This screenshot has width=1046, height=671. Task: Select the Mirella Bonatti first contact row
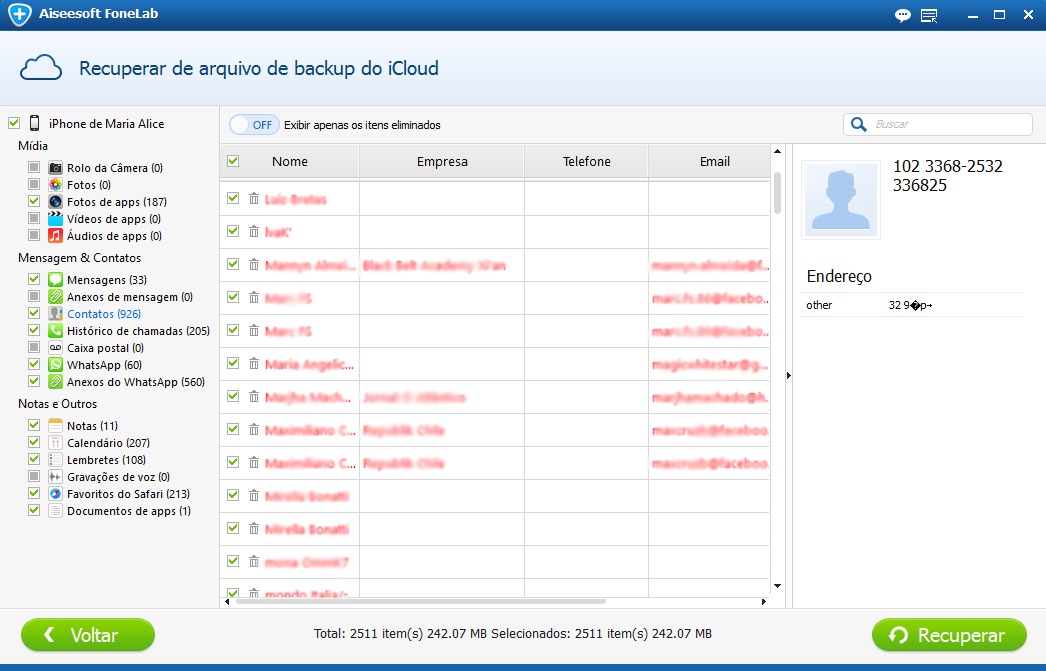click(495, 496)
